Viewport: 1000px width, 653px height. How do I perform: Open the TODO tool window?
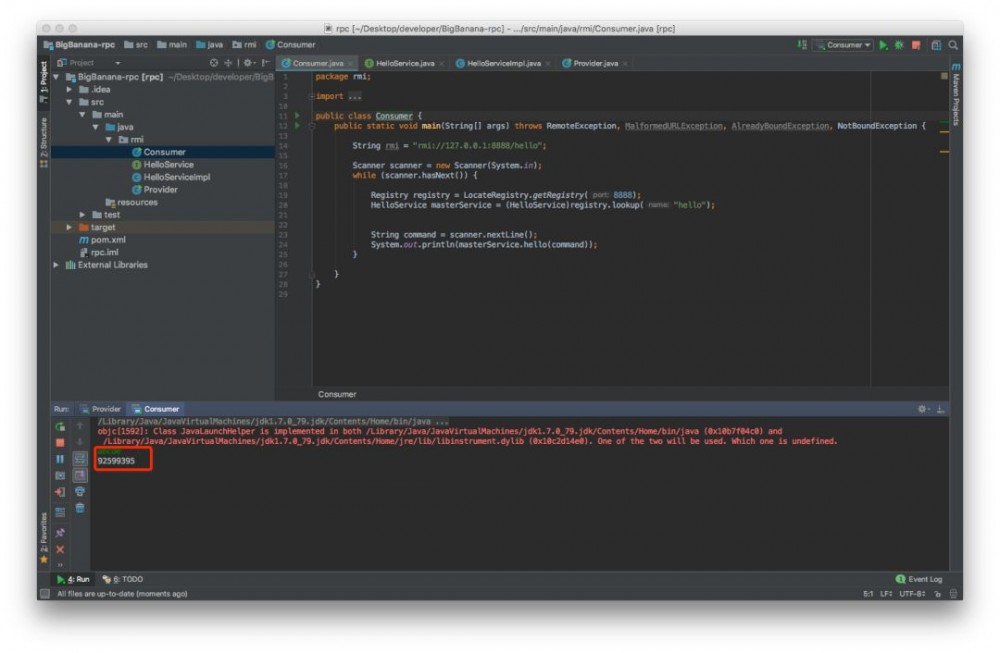tap(127, 579)
